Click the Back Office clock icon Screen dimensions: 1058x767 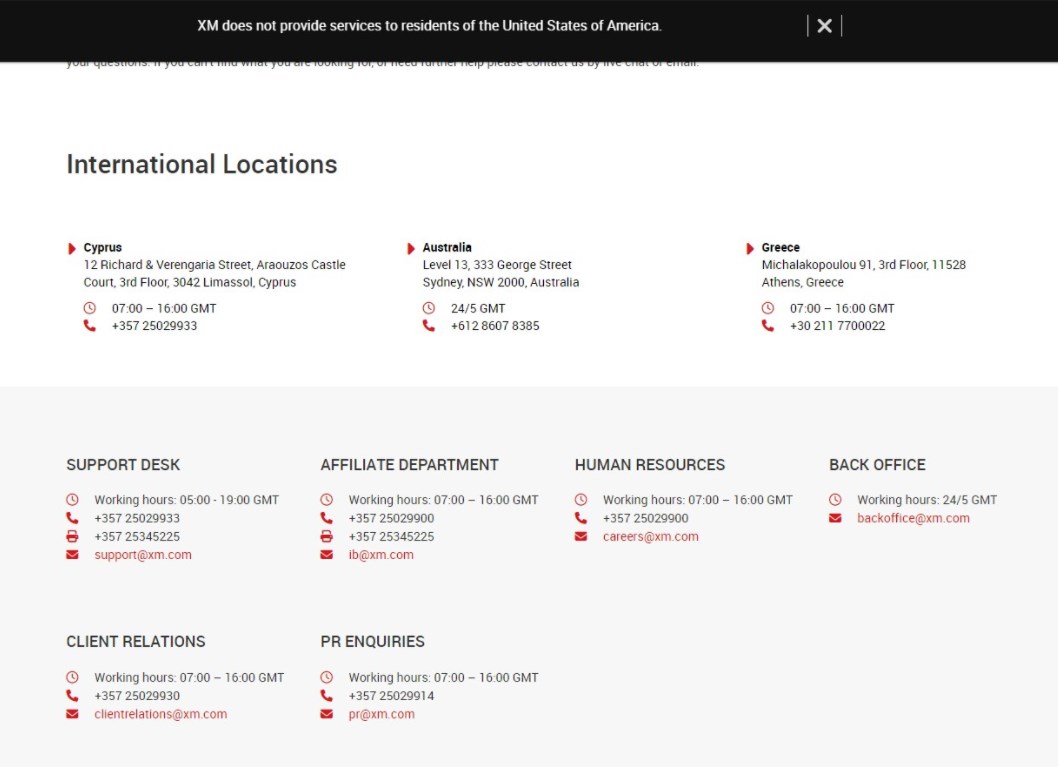835,500
